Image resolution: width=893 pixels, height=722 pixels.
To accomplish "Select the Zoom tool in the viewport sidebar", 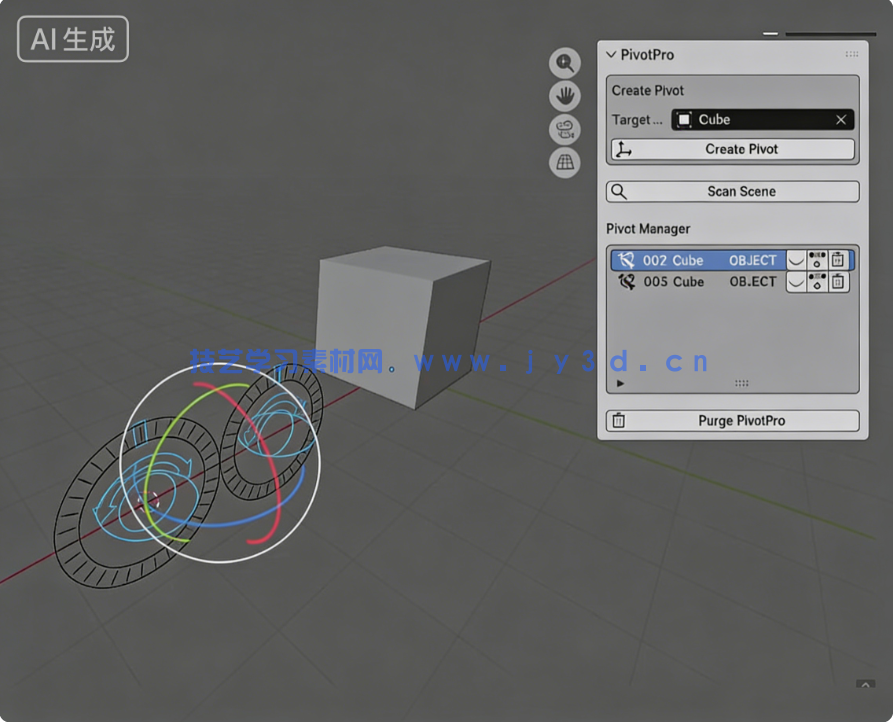I will 564,62.
